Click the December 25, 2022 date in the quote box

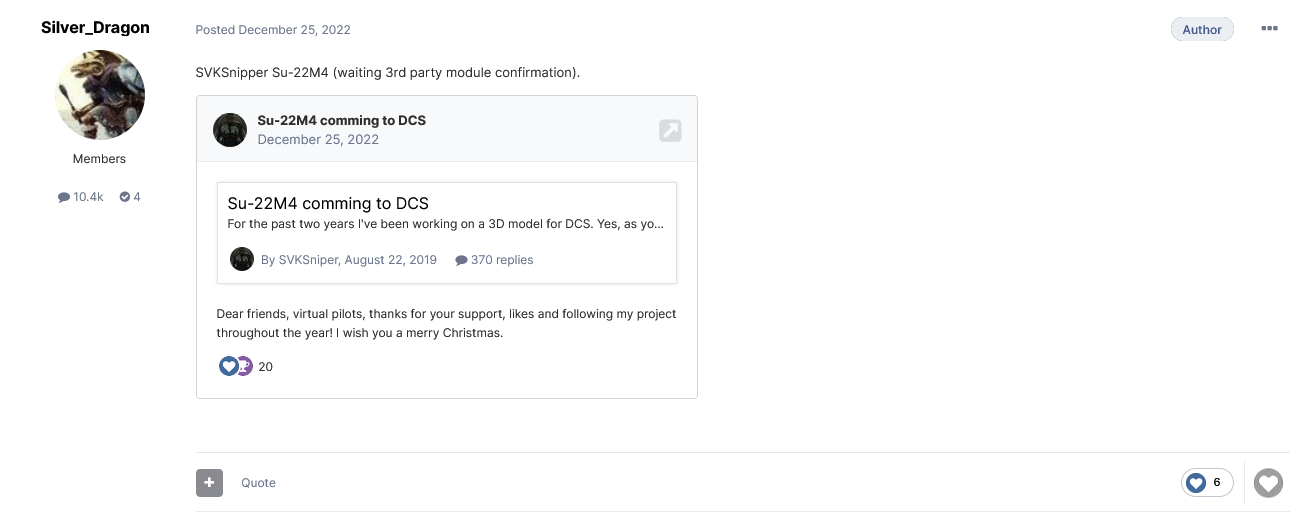click(318, 140)
